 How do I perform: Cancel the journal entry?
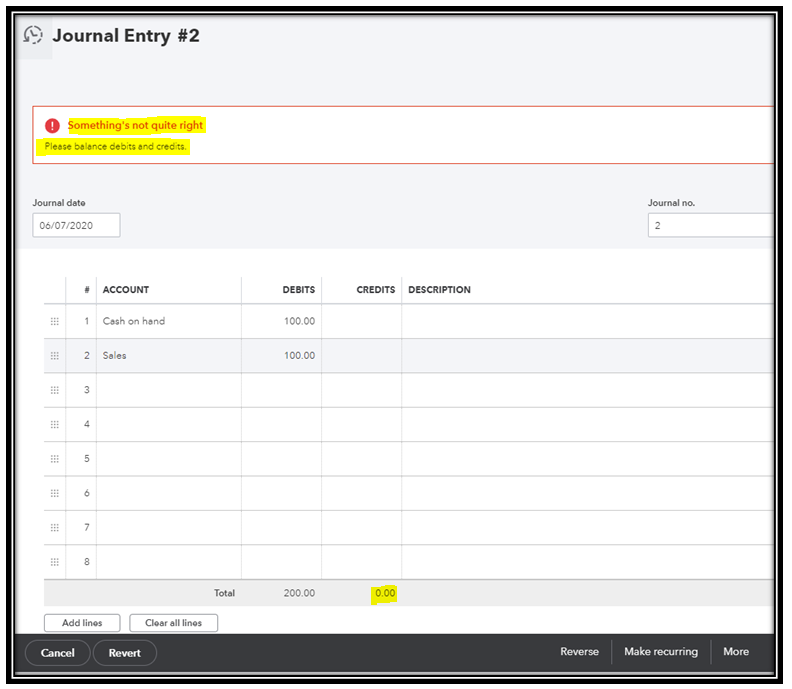coord(58,653)
